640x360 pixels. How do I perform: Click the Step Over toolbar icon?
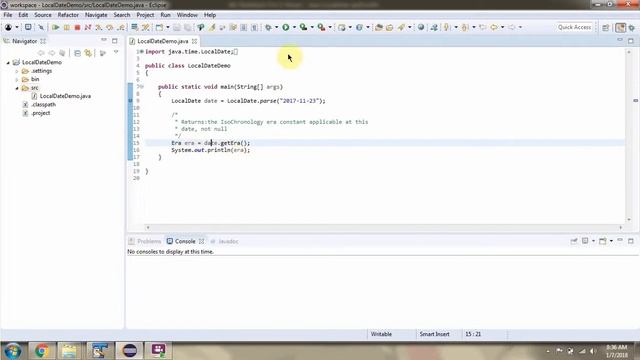click(x=109, y=27)
